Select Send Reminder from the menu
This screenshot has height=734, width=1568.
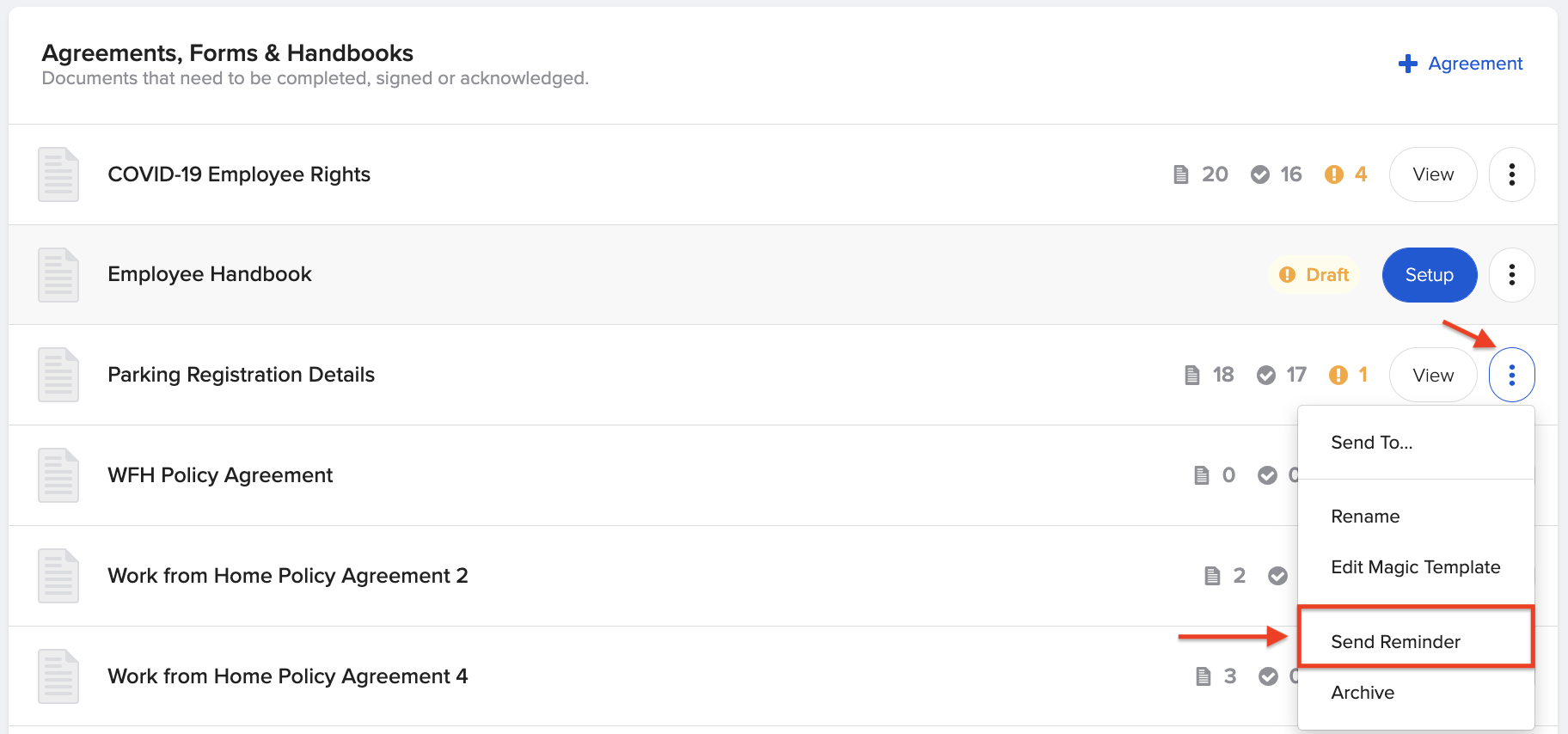click(1395, 642)
